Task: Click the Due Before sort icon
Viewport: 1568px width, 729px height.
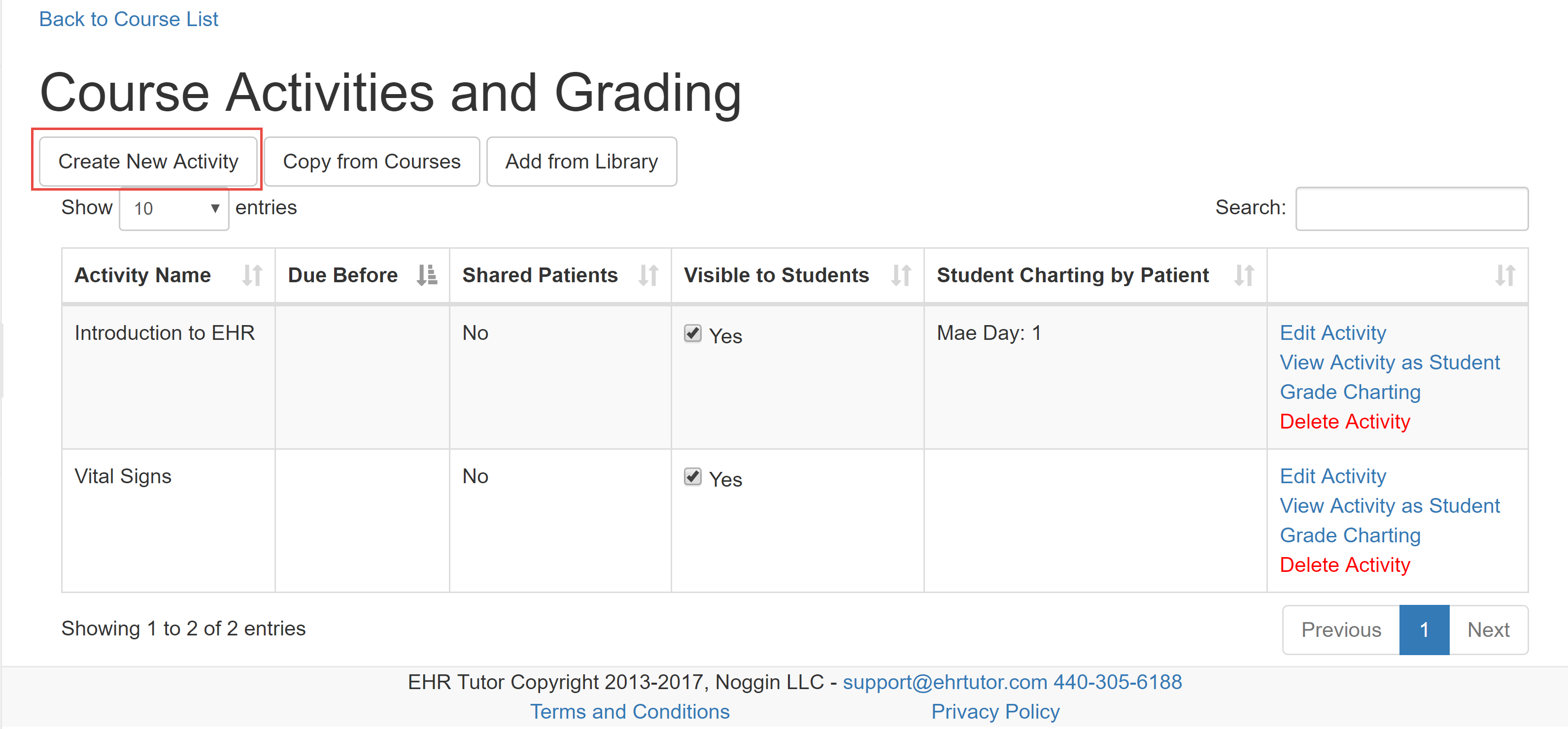Action: click(427, 276)
